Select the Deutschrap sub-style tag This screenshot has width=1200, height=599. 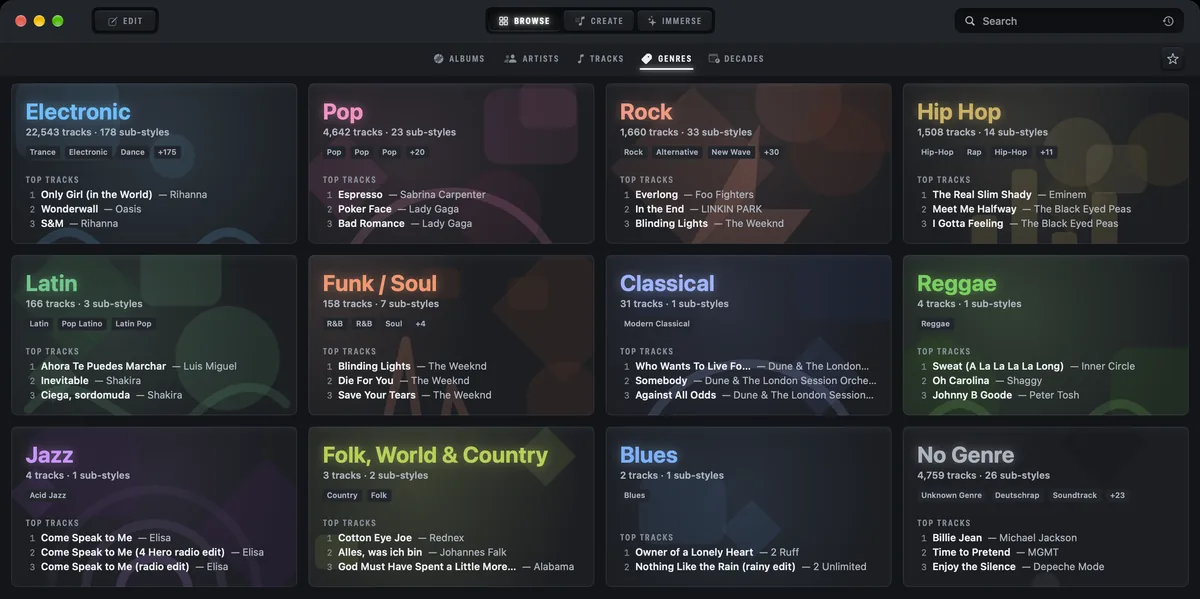click(x=1018, y=496)
